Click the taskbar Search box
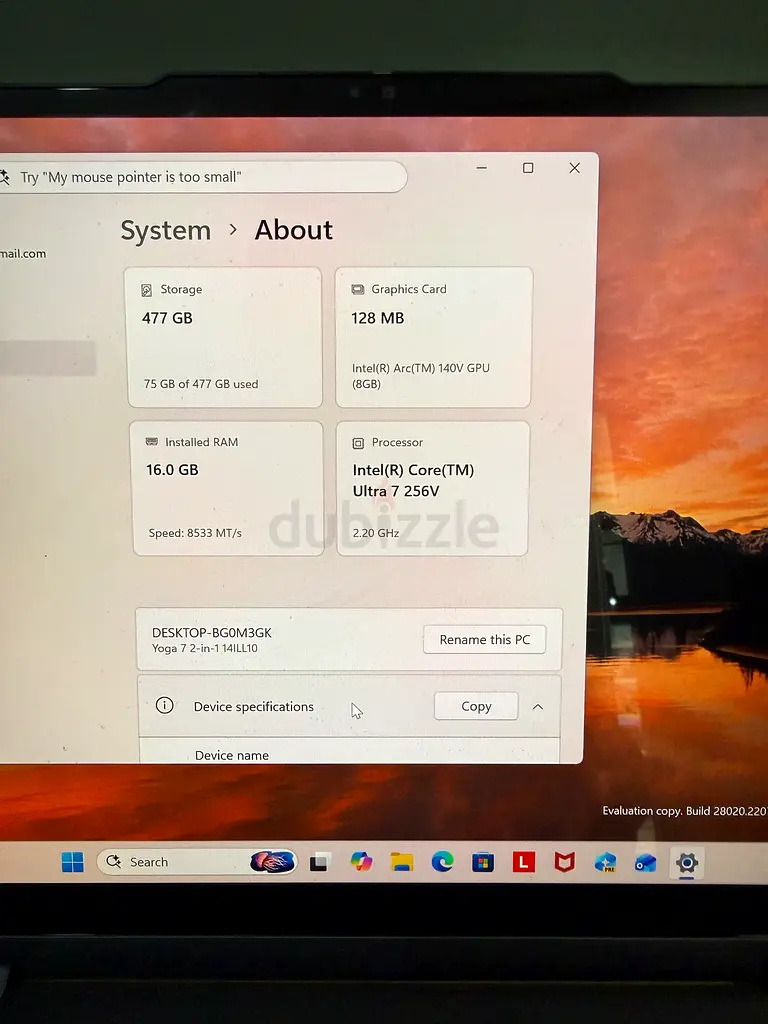This screenshot has width=768, height=1024. click(197, 862)
